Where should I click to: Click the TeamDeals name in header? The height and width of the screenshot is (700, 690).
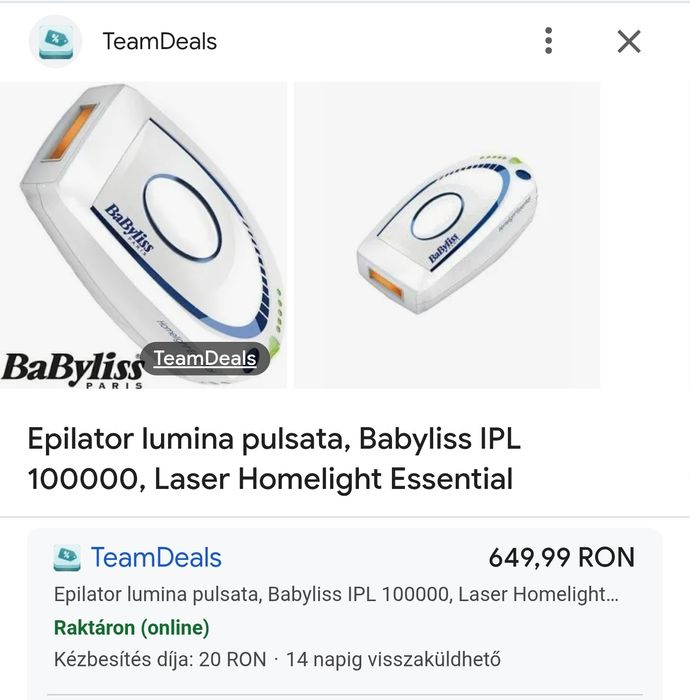pos(159,41)
